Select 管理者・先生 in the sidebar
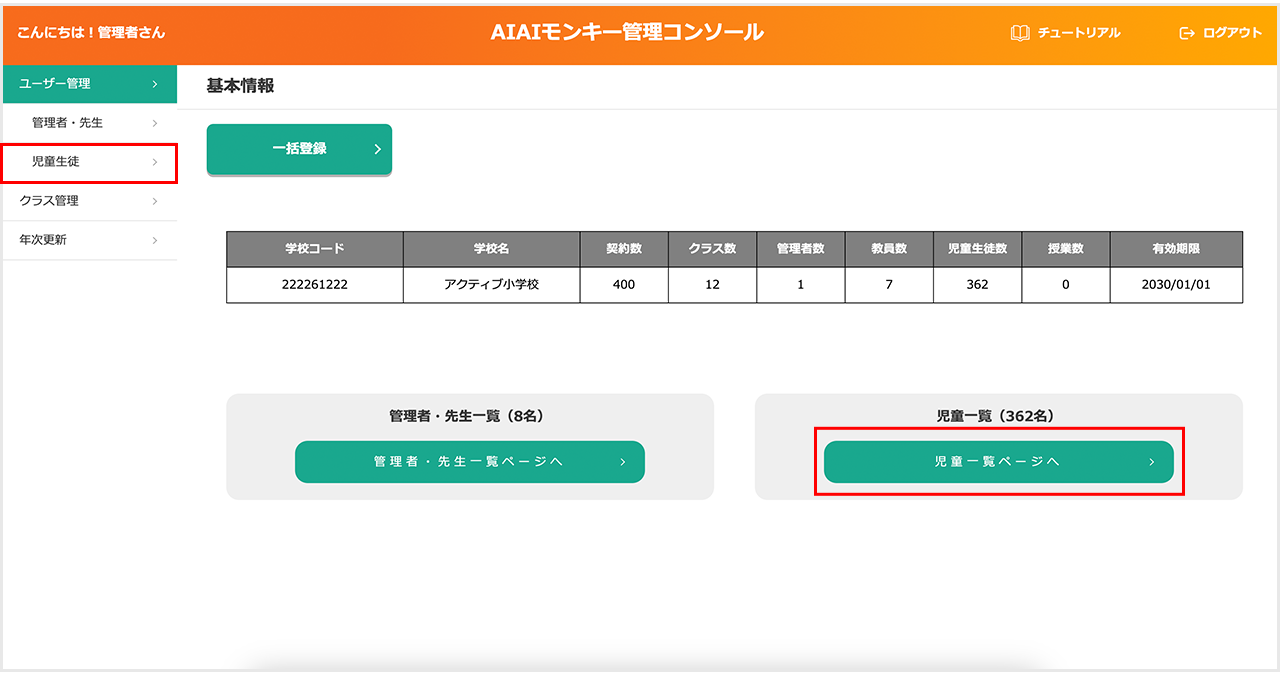The image size is (1280, 675). [x=67, y=123]
